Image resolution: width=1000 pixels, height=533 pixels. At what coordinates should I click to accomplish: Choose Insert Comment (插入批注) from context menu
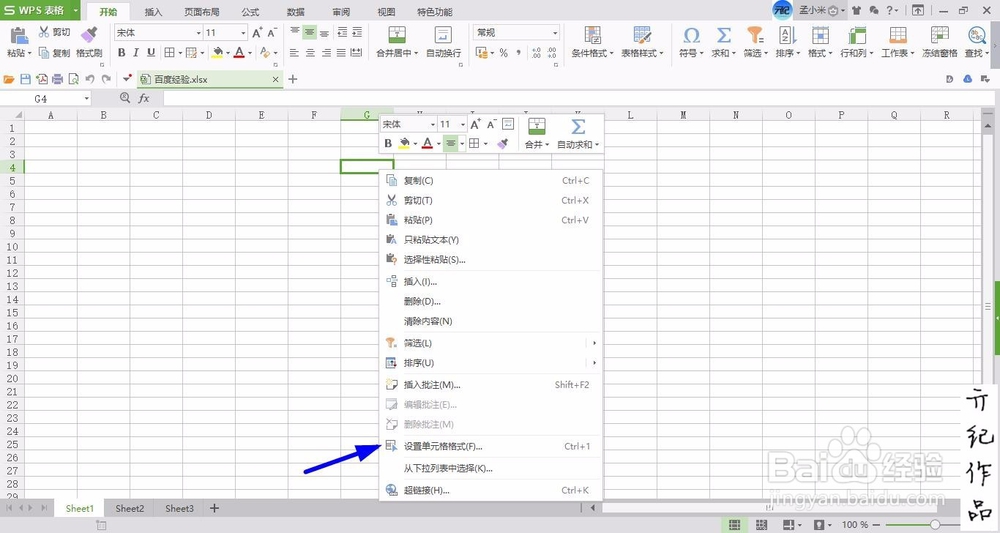491,385
